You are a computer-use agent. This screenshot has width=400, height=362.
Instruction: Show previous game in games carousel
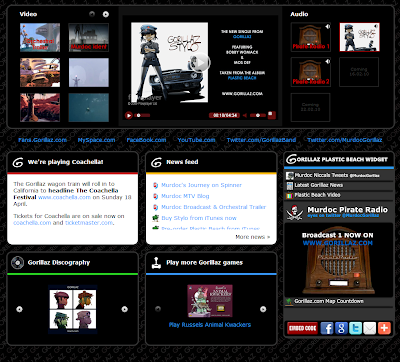pyautogui.click(x=158, y=309)
